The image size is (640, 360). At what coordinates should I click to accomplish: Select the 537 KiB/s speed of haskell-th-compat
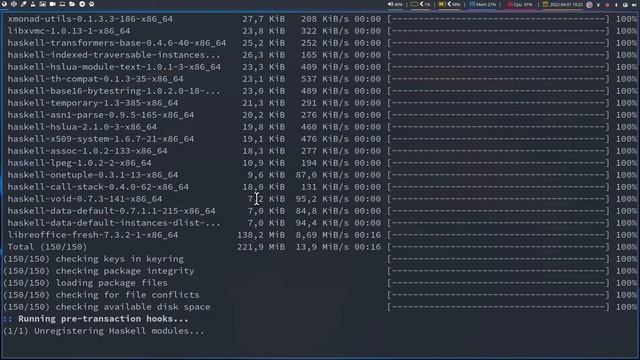pos(325,79)
